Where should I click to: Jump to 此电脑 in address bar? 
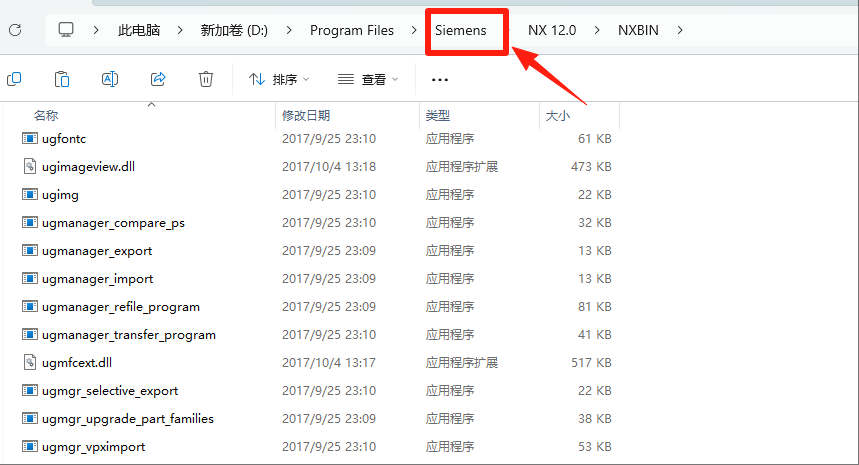(x=139, y=30)
